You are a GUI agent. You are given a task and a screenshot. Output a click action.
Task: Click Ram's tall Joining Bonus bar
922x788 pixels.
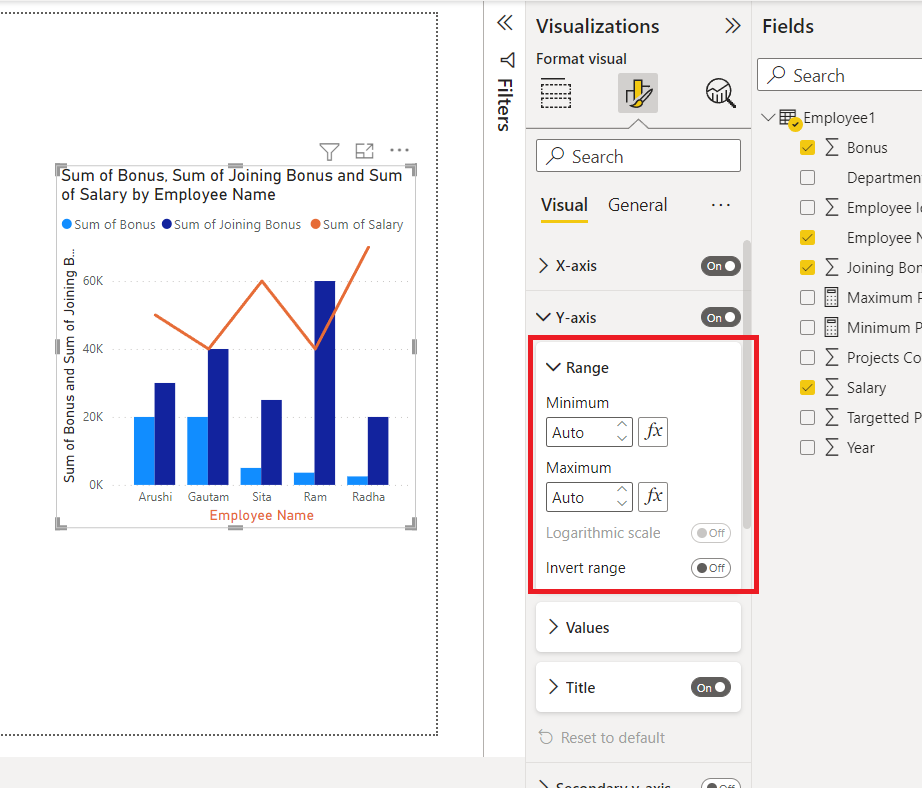pos(325,383)
